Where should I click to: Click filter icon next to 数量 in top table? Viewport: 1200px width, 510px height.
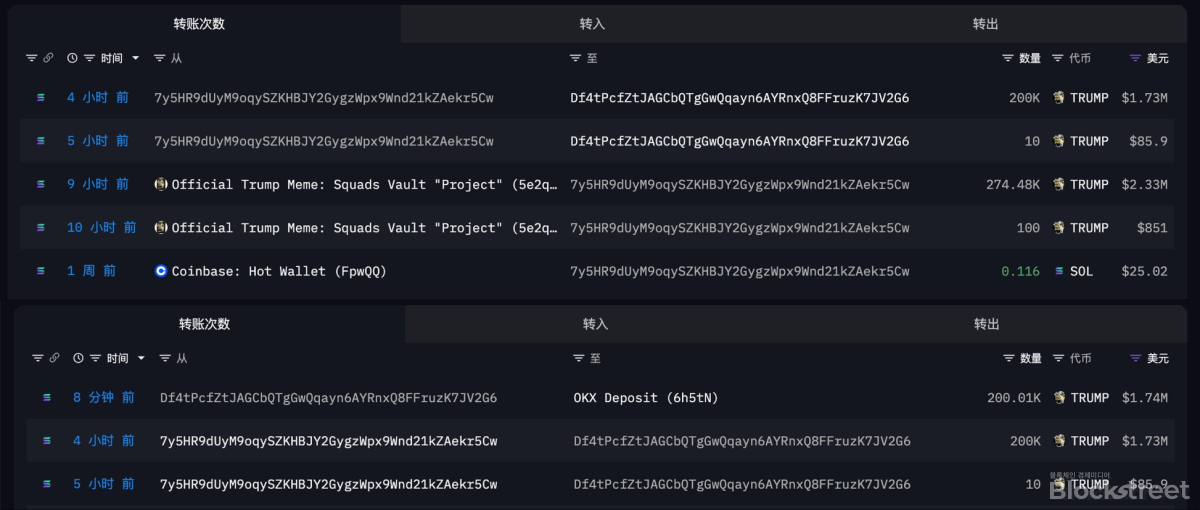(x=1008, y=59)
